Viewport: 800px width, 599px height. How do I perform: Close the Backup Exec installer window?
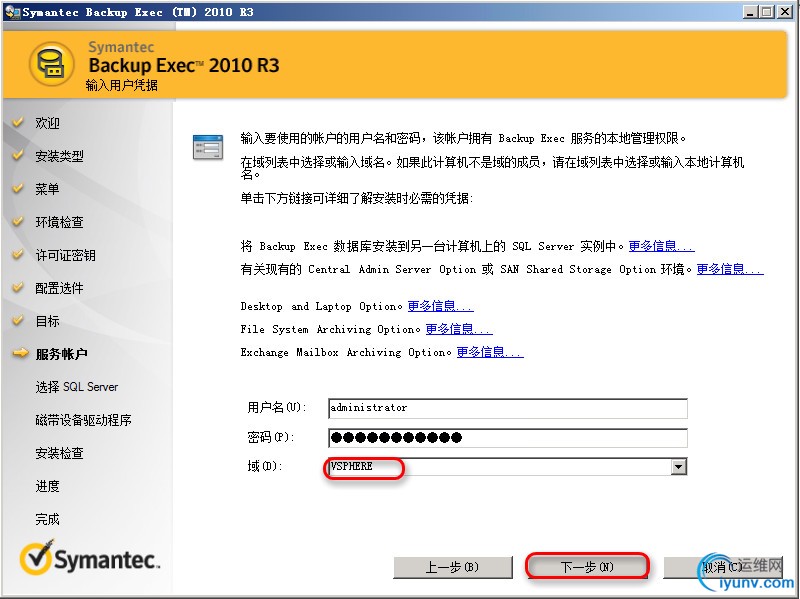(x=784, y=11)
